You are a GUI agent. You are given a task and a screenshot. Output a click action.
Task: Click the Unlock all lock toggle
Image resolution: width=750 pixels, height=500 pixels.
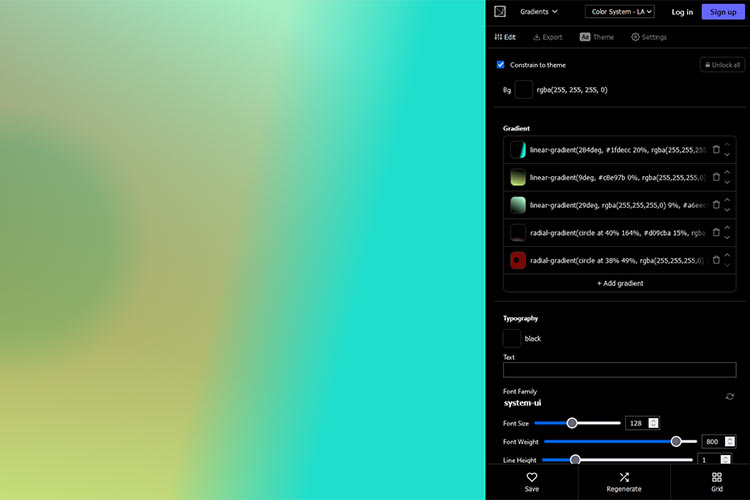722,65
